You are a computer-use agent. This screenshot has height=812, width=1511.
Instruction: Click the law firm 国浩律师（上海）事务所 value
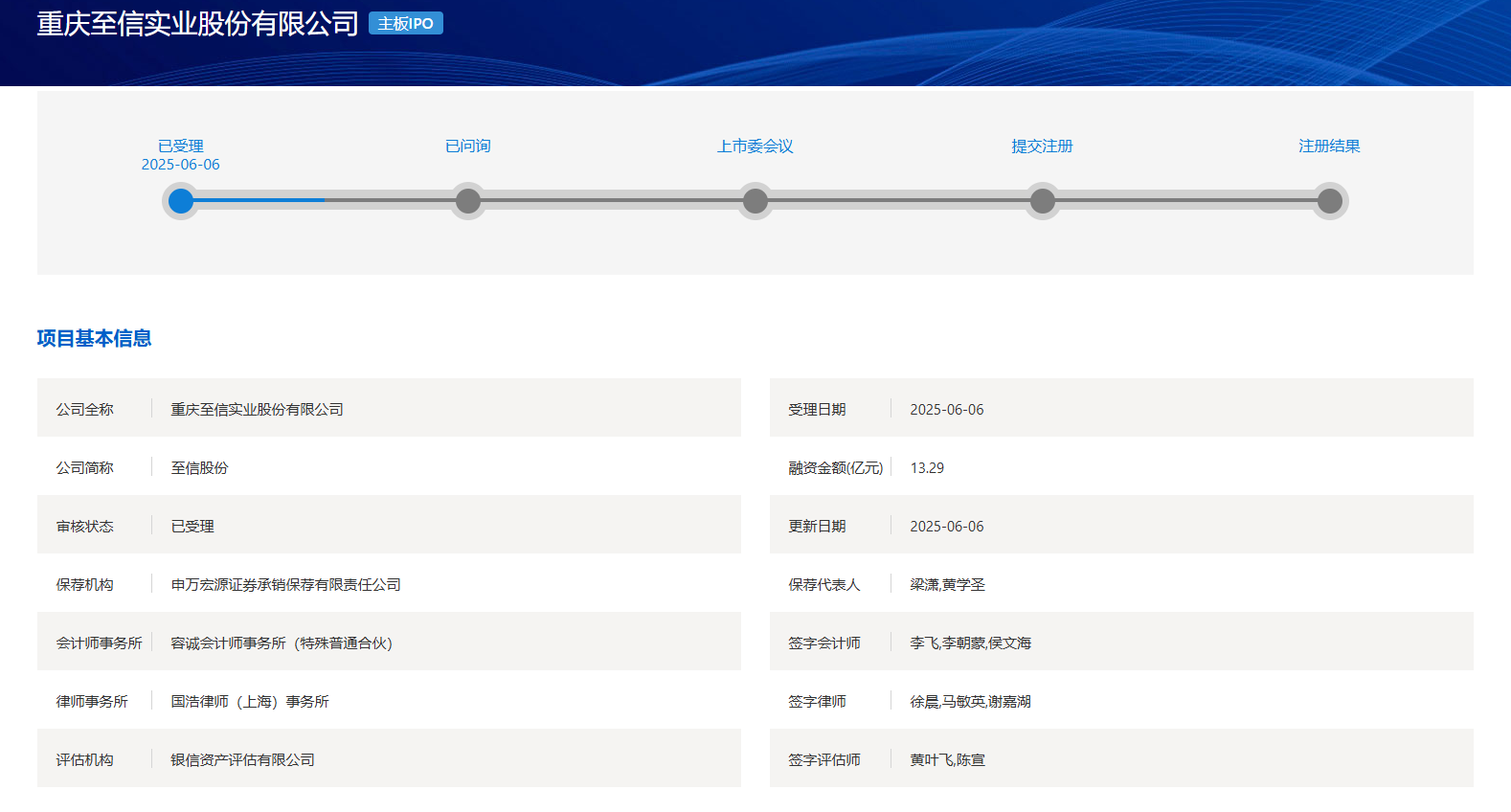pyautogui.click(x=250, y=702)
